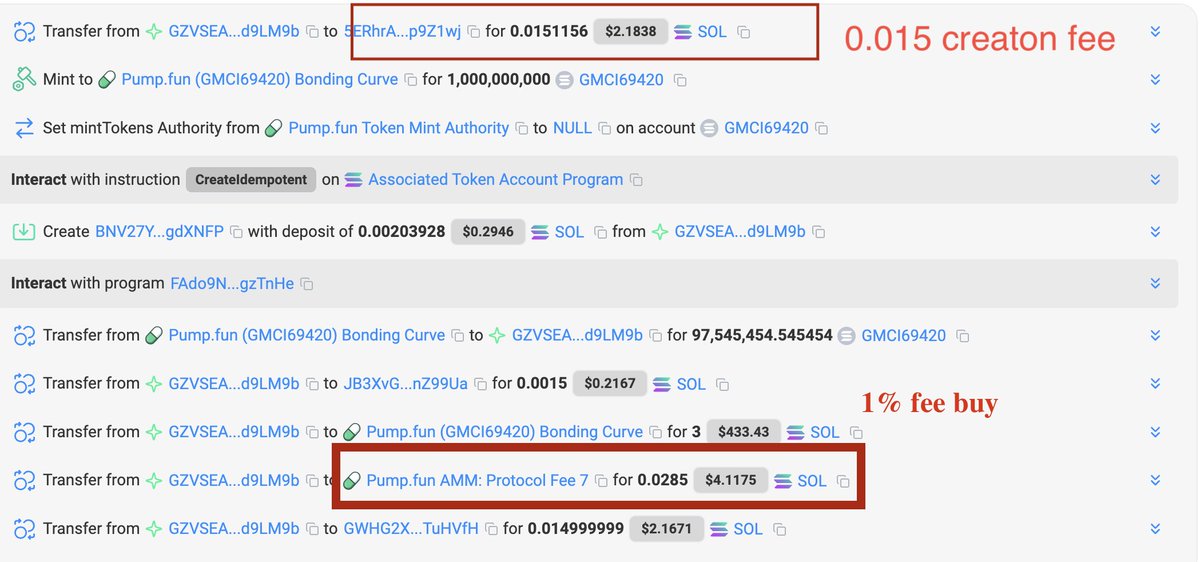Open GZVSEA...d9LM9b link in Create row
This screenshot has height=562, width=1200.
[740, 232]
